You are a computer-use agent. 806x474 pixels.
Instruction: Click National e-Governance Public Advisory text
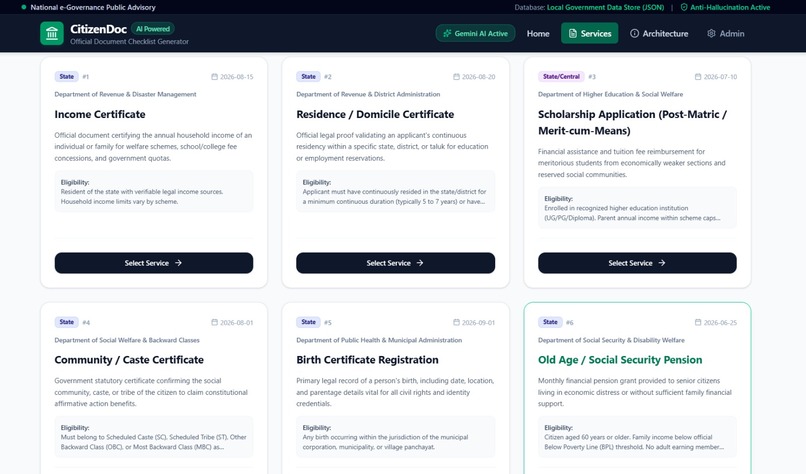pos(93,7)
